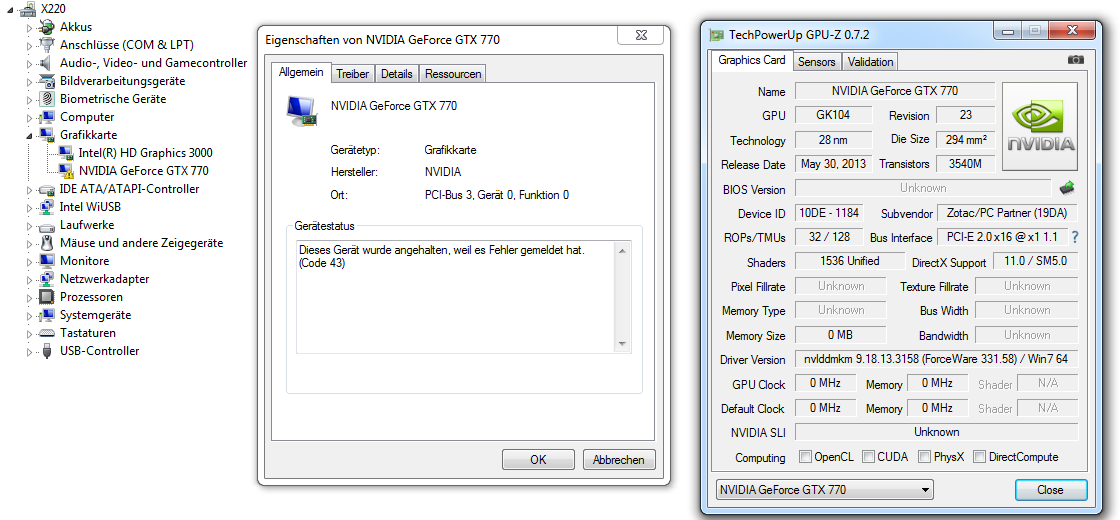
Task: Click the Computer category icon
Action: point(46,116)
